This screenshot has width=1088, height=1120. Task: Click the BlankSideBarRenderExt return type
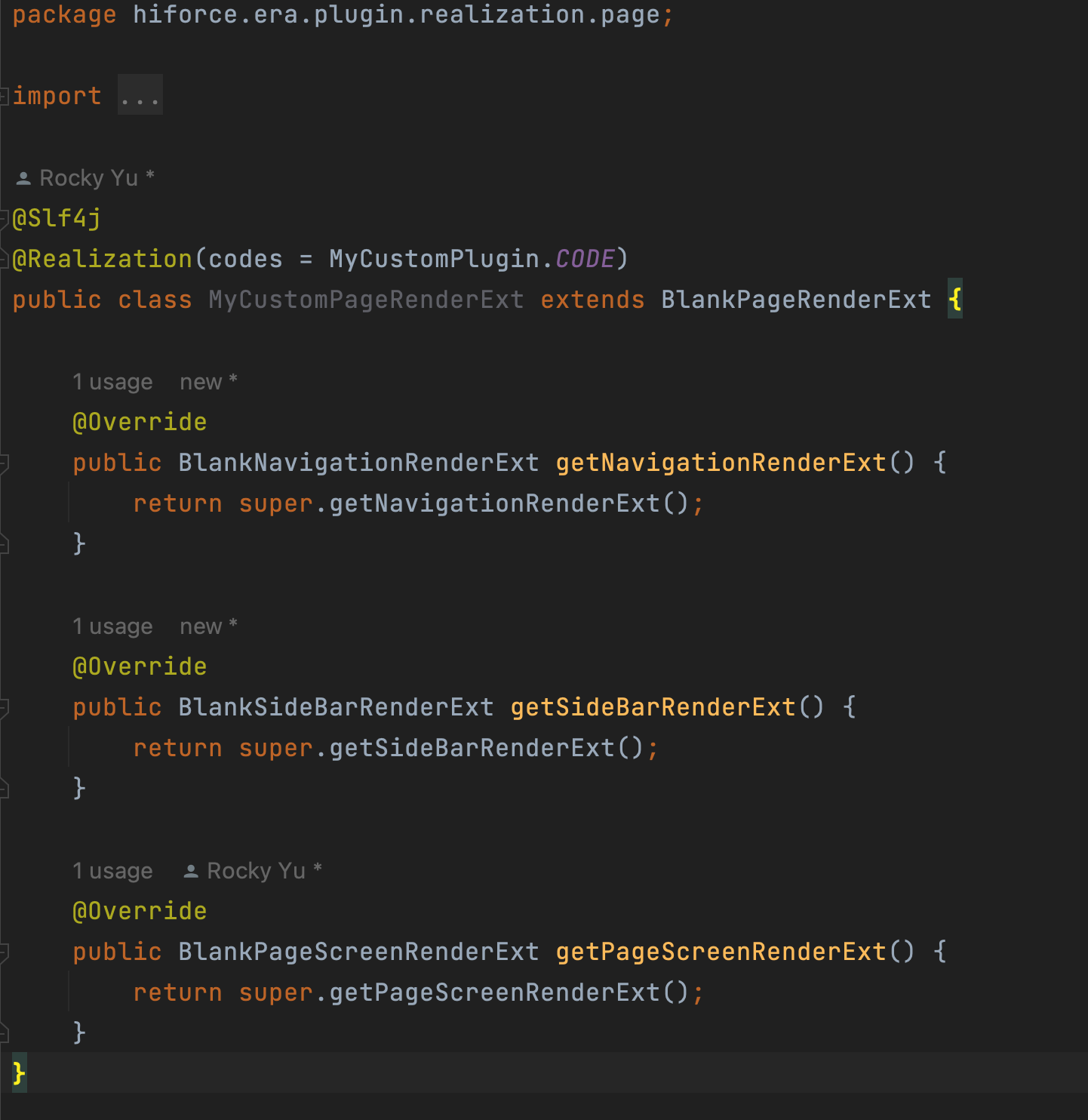(336, 707)
